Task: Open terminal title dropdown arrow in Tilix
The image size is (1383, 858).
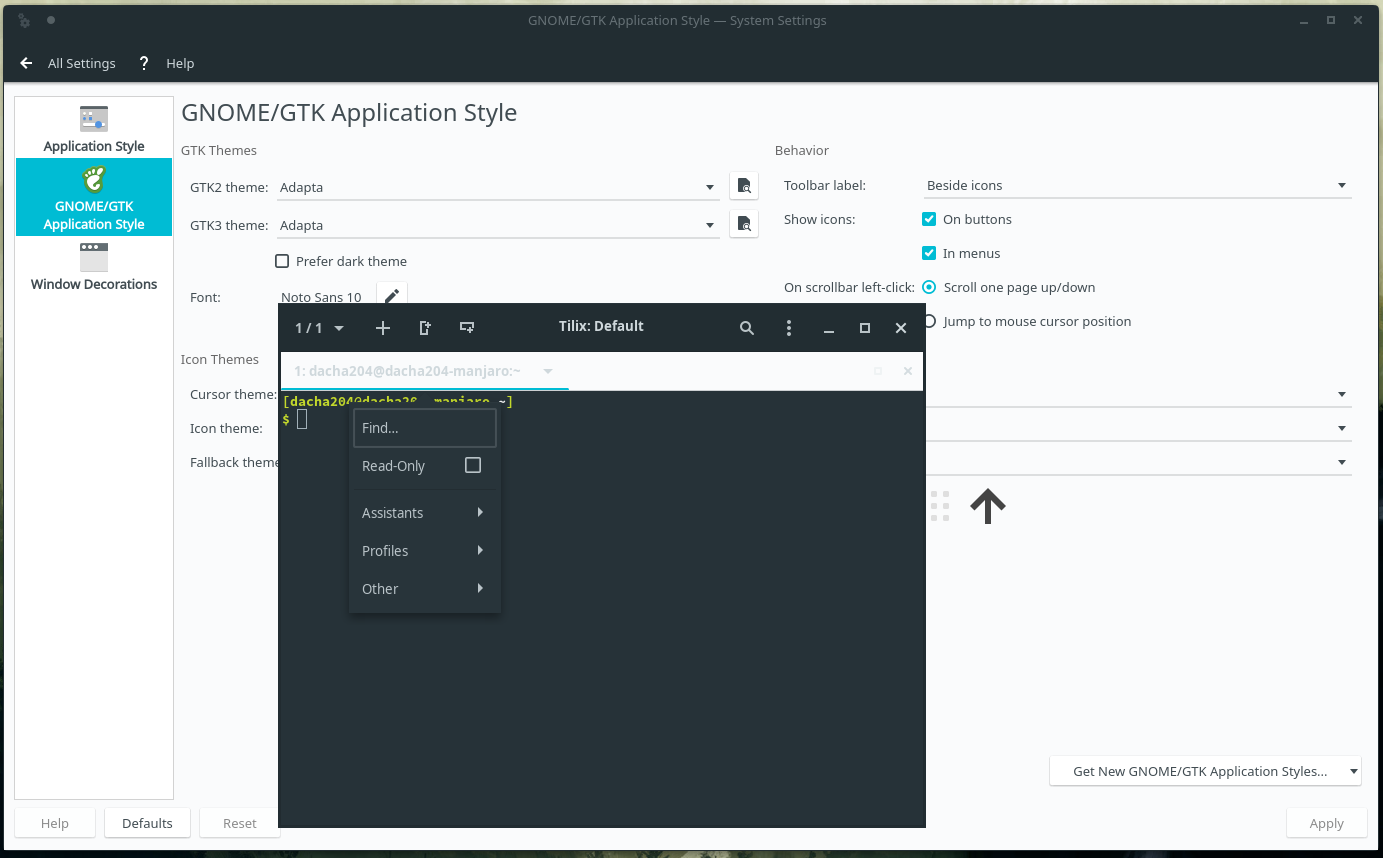Action: tap(548, 371)
